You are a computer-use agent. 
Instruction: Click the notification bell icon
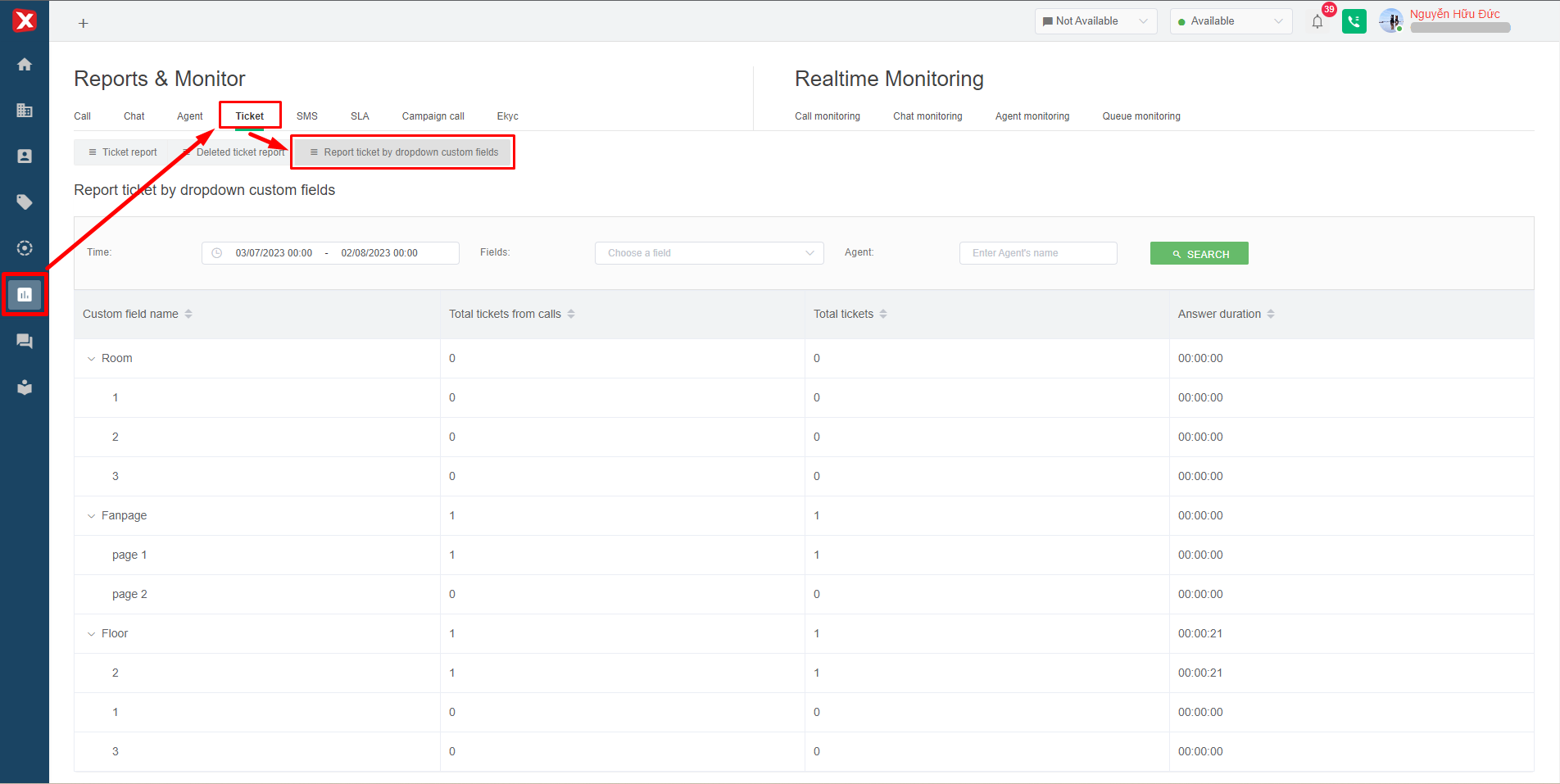tap(1317, 22)
